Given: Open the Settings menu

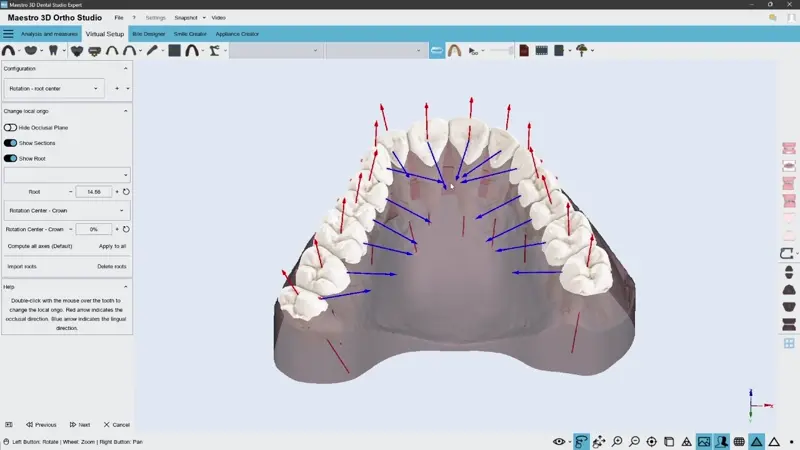Looking at the screenshot, I should 156,17.
